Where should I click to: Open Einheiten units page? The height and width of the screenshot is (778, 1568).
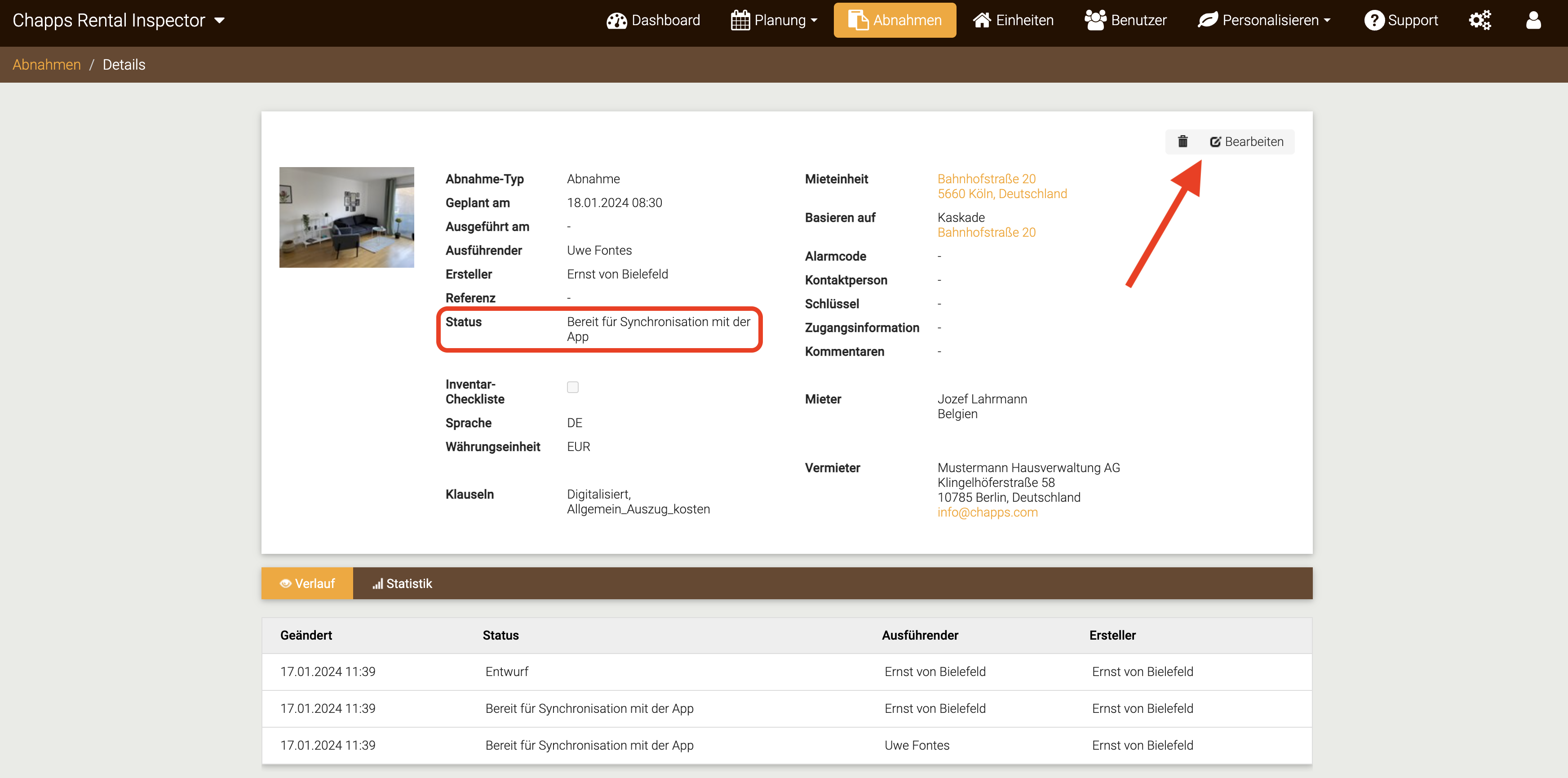[1013, 20]
